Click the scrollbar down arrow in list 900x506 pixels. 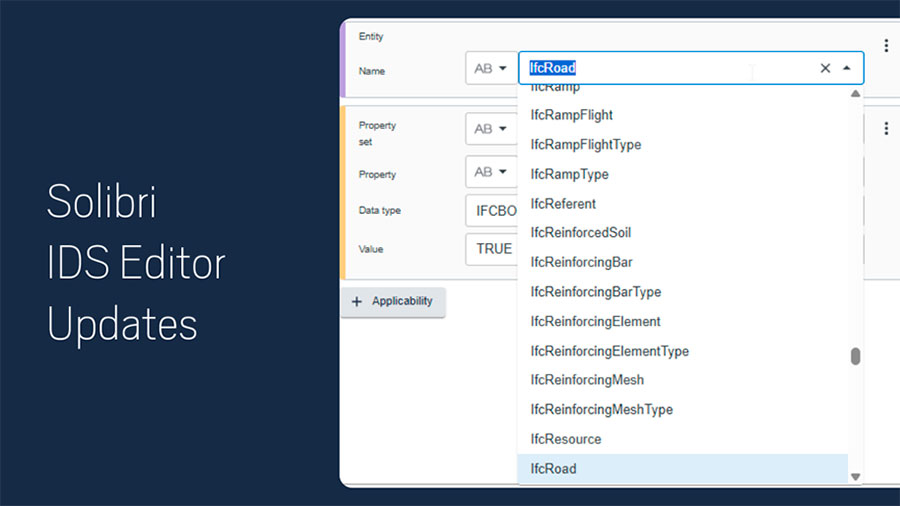click(855, 477)
